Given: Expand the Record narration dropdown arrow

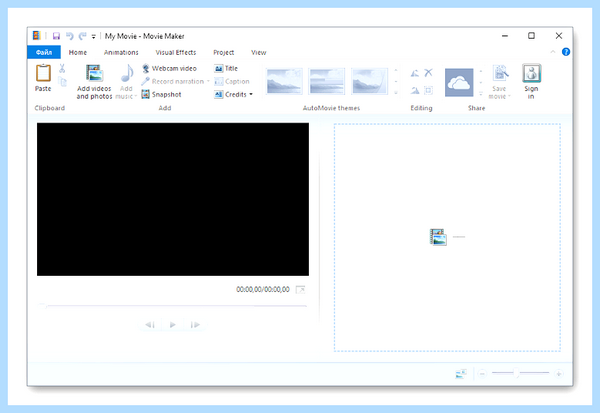Looking at the screenshot, I should click(x=208, y=82).
